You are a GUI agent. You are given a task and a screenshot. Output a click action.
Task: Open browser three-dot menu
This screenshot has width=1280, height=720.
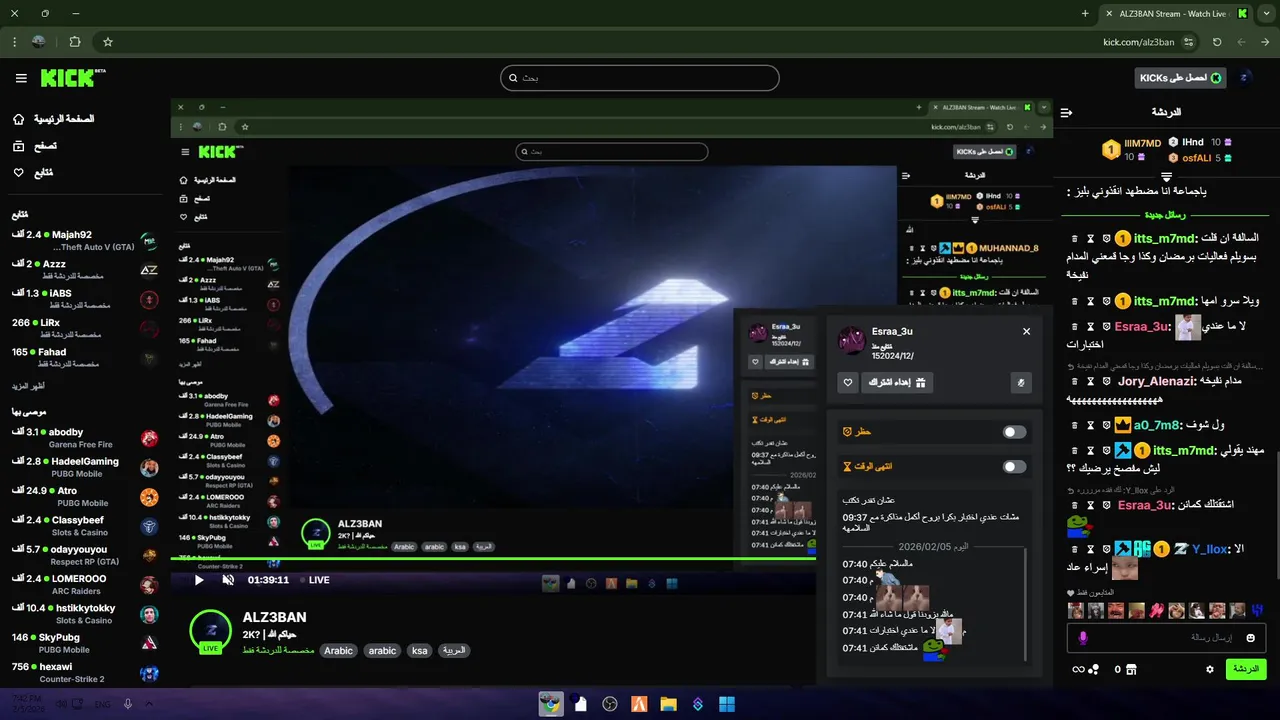click(x=14, y=42)
